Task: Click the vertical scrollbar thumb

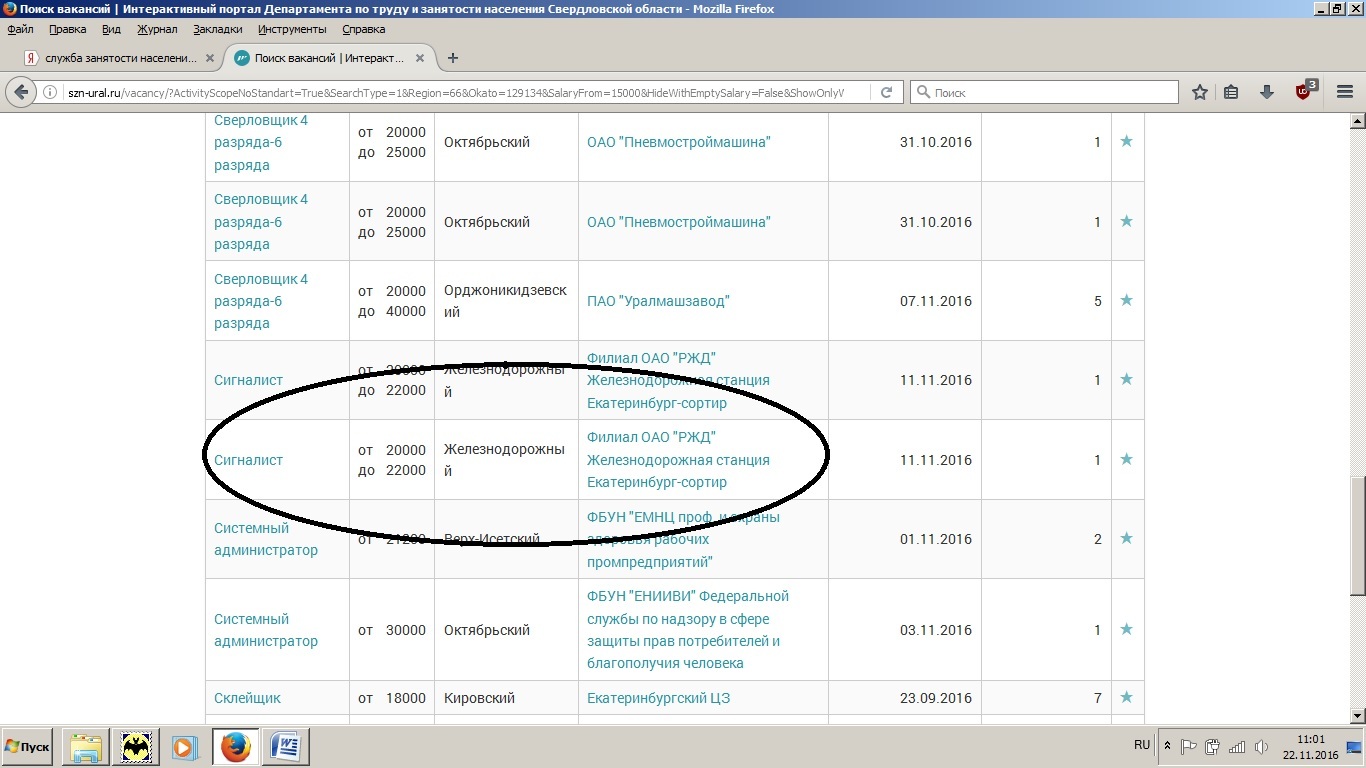Action: [x=1358, y=535]
